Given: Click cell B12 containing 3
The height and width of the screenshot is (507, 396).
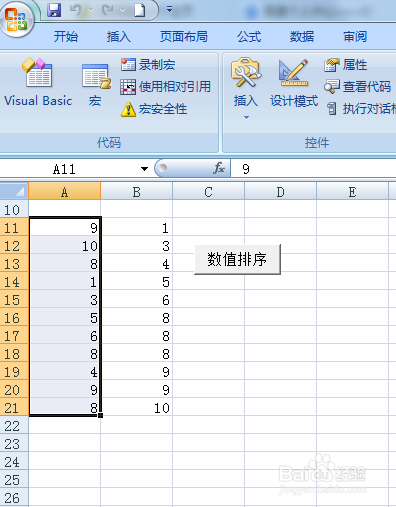Looking at the screenshot, I should [137, 245].
